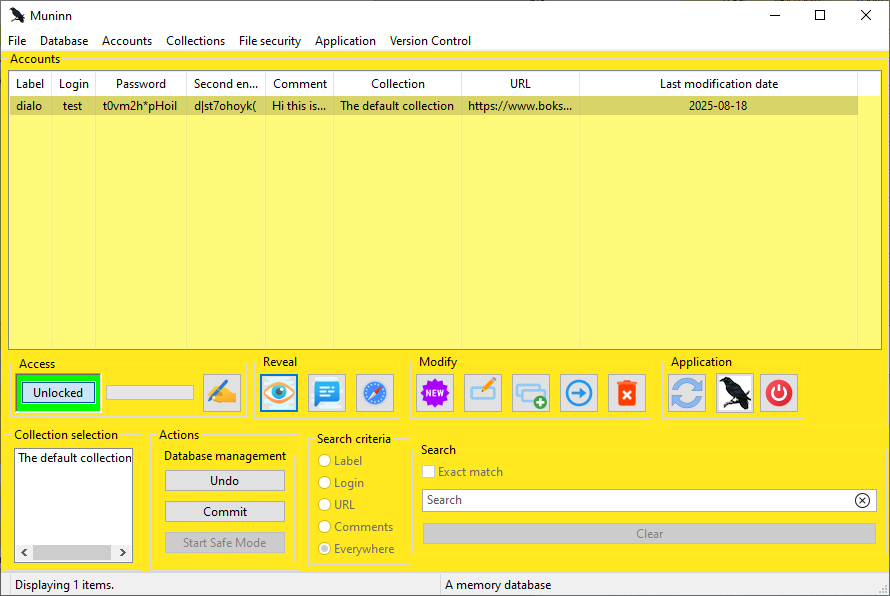Open the Version Control menu

coord(430,41)
